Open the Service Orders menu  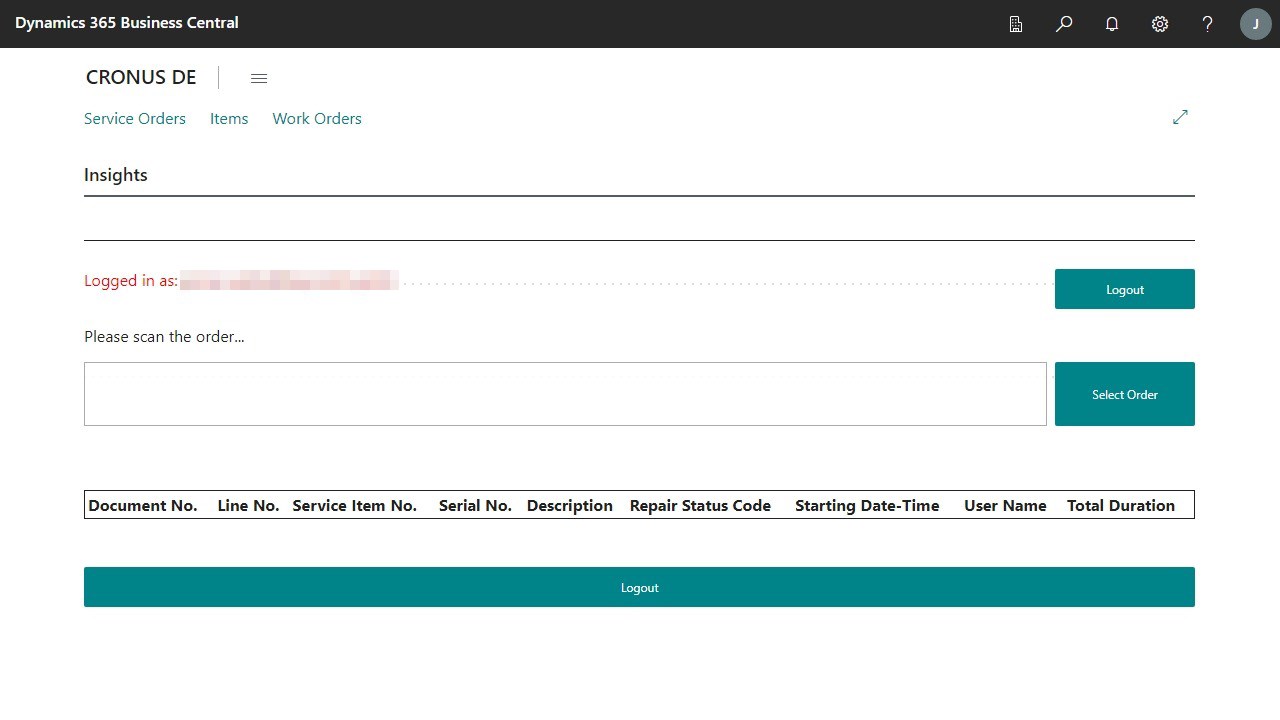[x=135, y=118]
